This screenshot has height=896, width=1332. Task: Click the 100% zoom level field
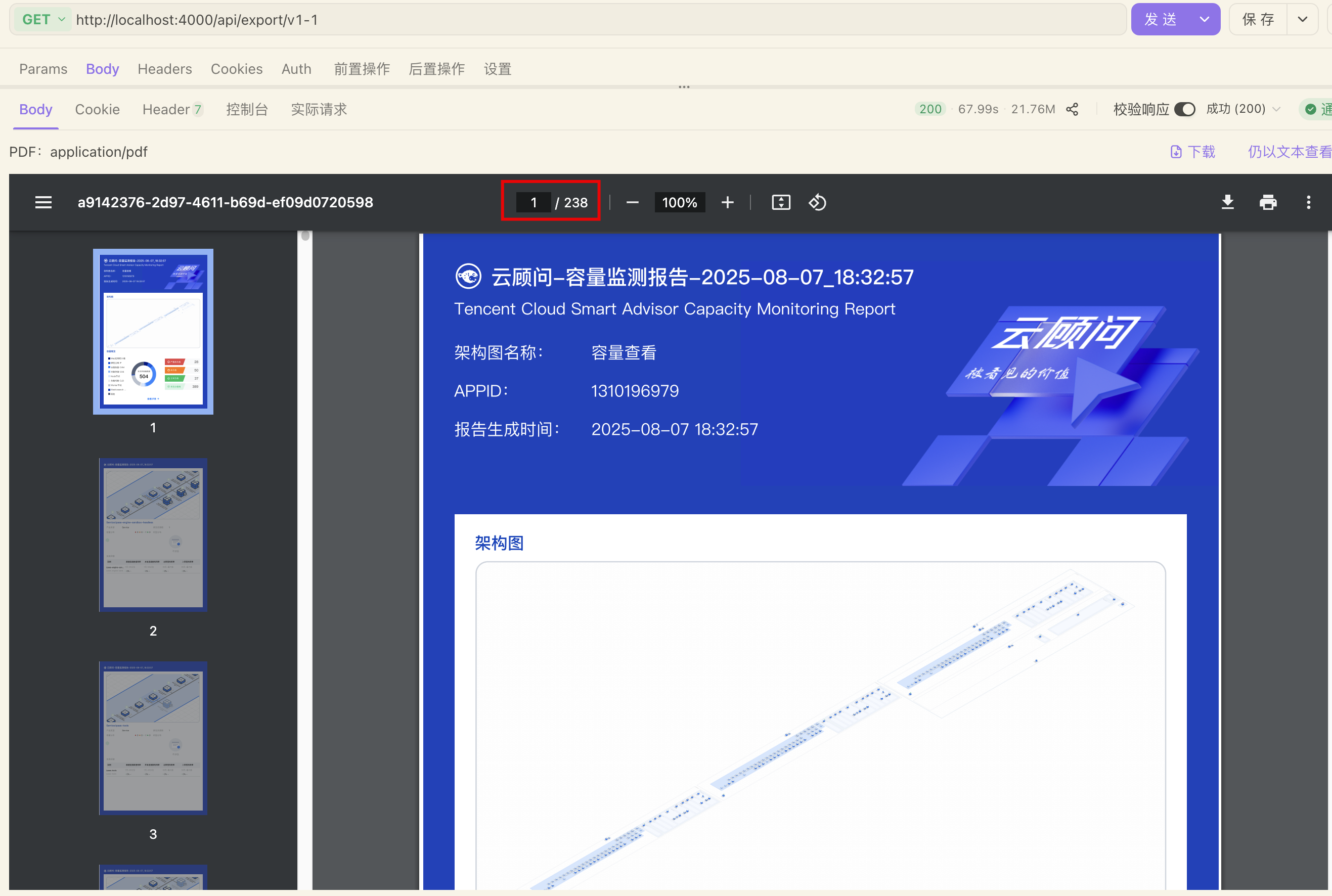680,202
